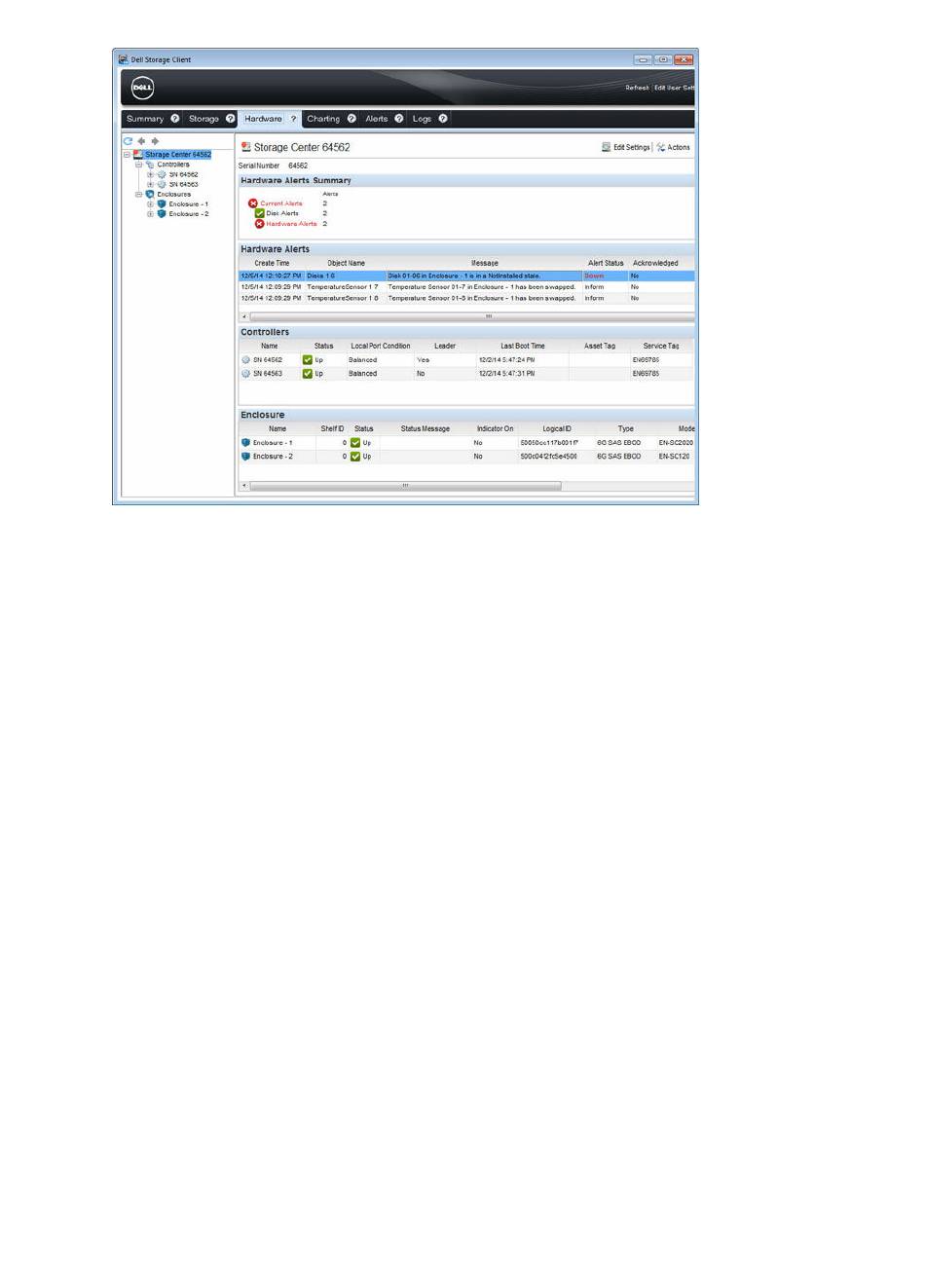This screenshot has width=925, height=1288.
Task: Click the red Hardware Alerts summary link
Action: click(292, 224)
